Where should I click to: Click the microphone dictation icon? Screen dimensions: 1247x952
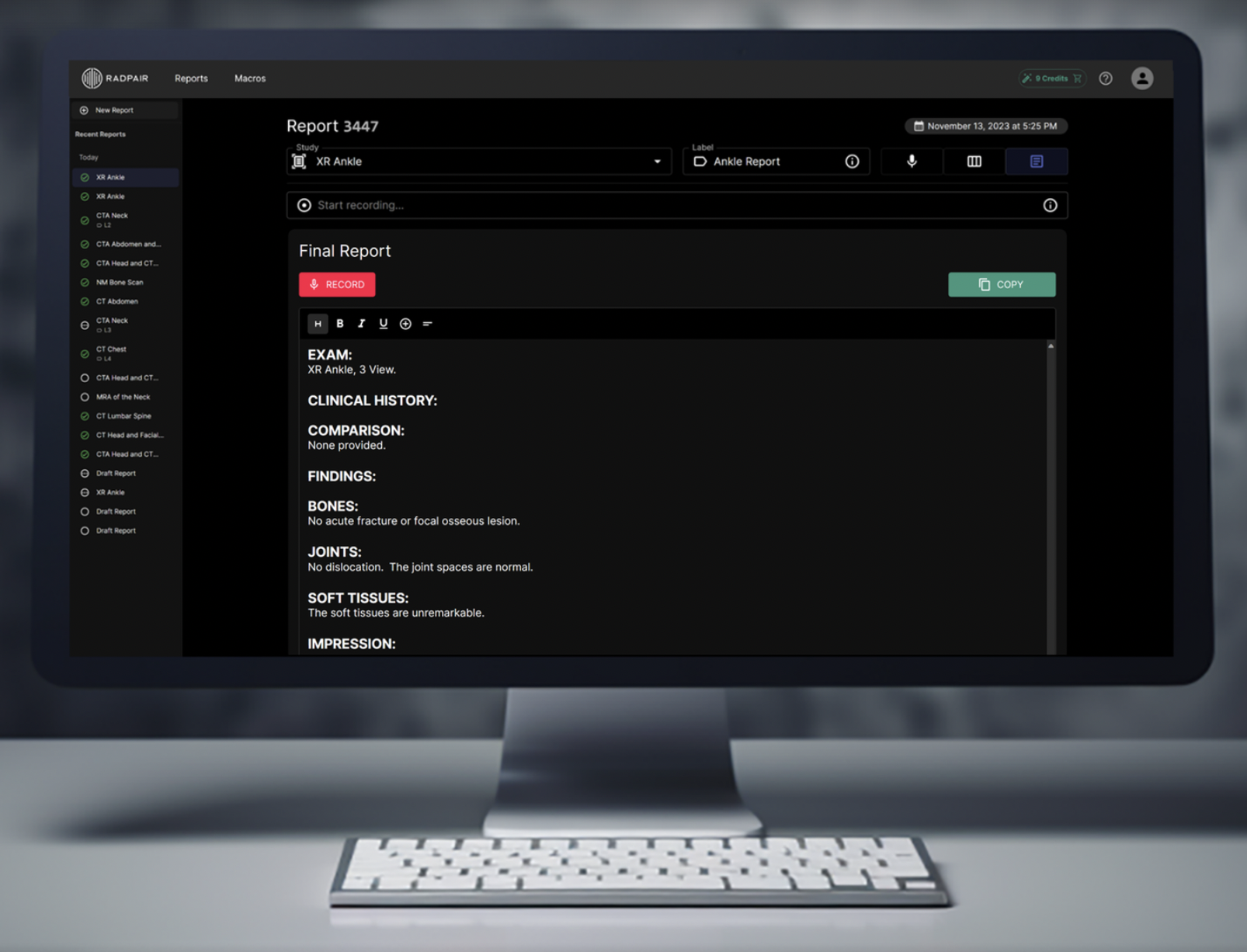(x=912, y=162)
